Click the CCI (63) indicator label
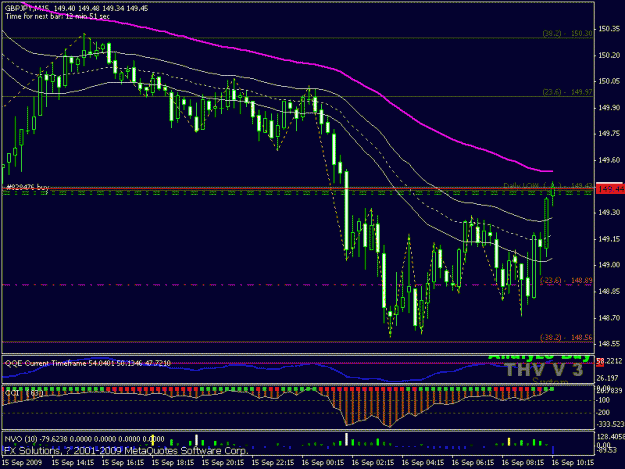The height and width of the screenshot is (469, 625). 24,393
